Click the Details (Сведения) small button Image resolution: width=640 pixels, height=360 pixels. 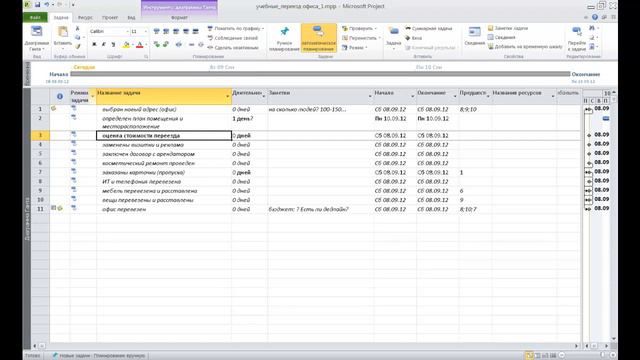coord(502,37)
